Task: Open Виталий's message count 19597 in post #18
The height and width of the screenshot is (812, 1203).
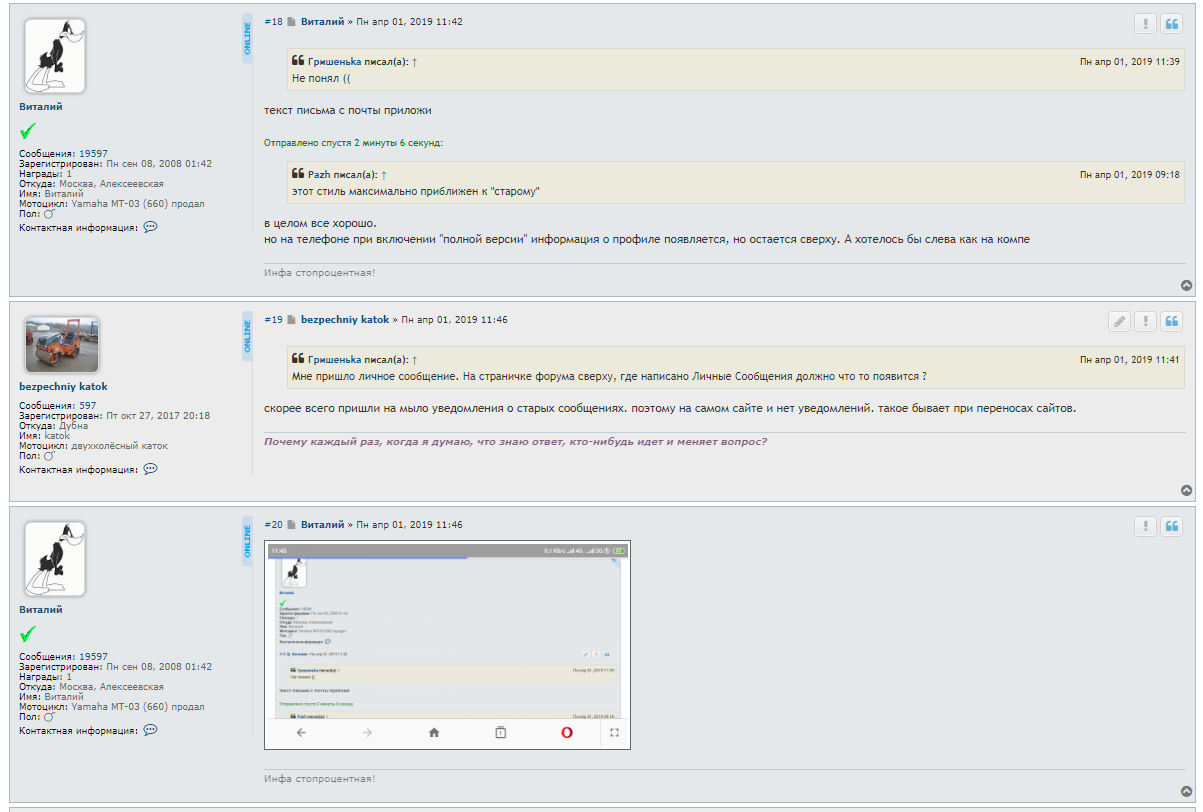Action: 93,153
